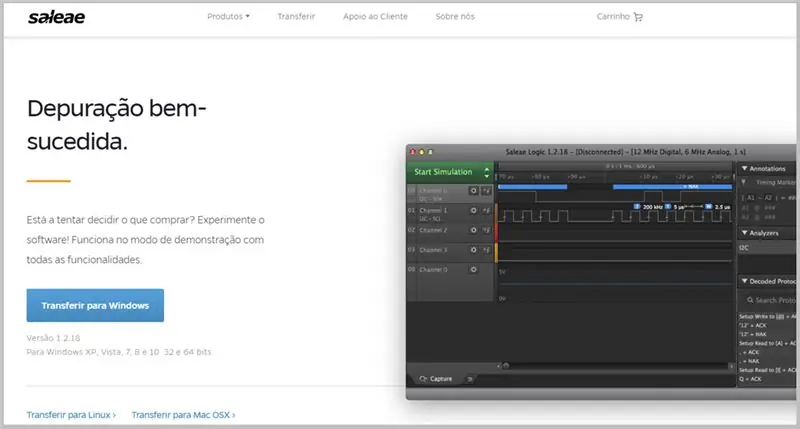Collapse the Decoded Protocols panel
The height and width of the screenshot is (429, 800).
[744, 281]
